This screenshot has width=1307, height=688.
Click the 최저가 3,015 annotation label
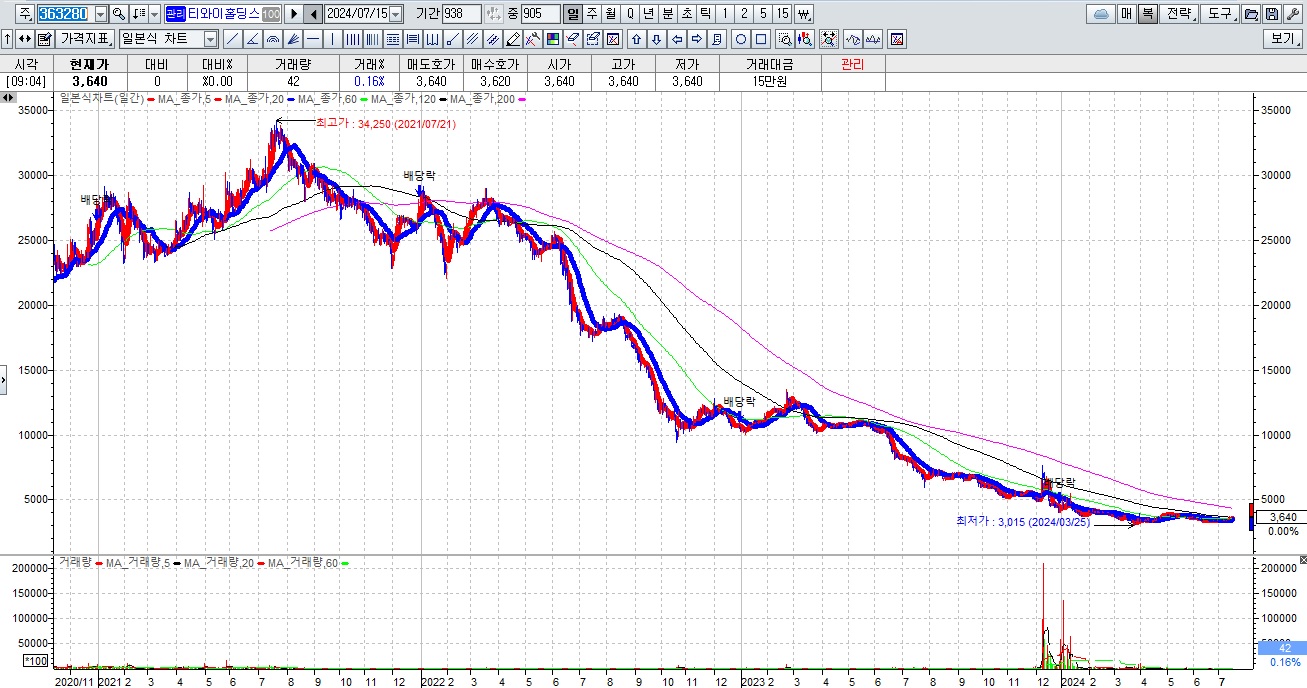(x=1023, y=522)
